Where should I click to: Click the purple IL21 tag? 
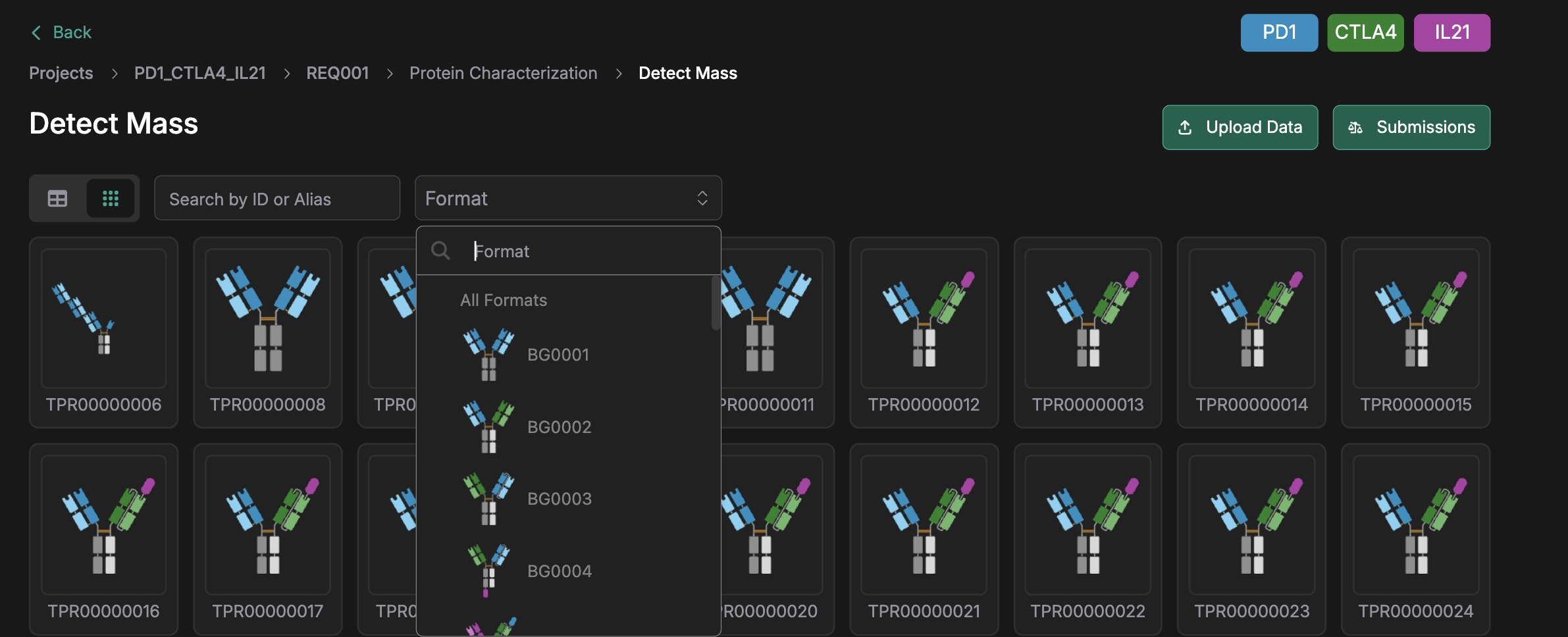tap(1451, 32)
